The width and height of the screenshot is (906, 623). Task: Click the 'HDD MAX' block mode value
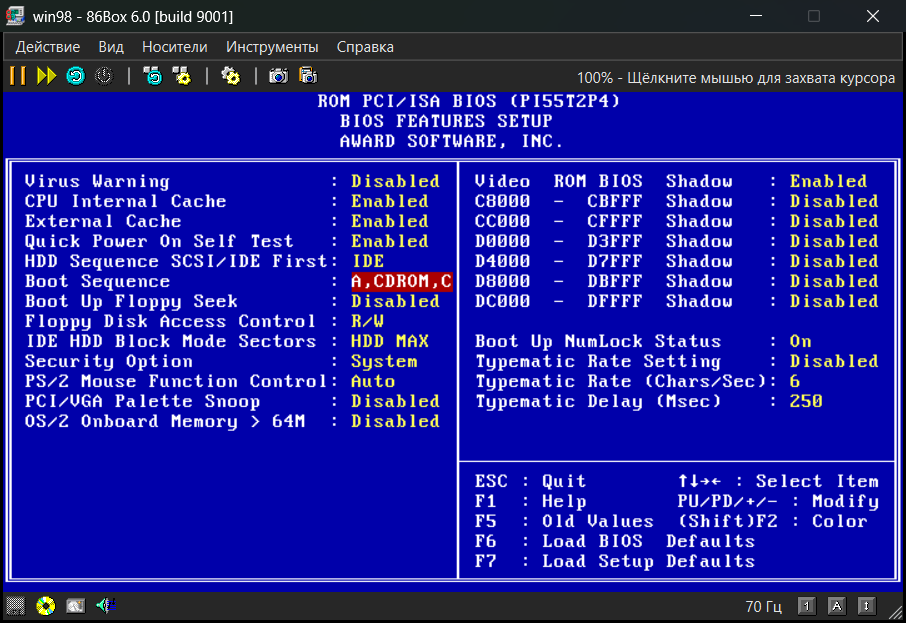coord(390,342)
